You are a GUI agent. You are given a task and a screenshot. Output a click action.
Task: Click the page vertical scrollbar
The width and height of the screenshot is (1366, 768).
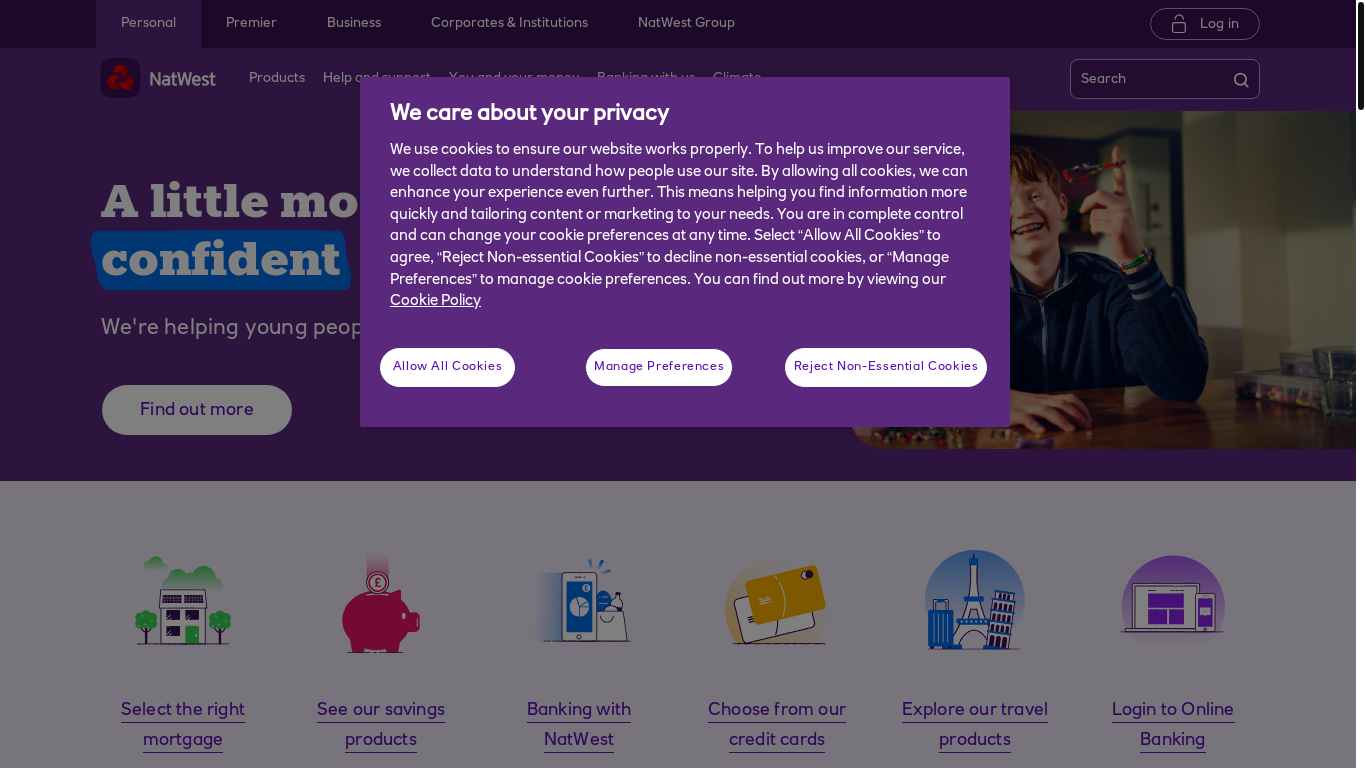pyautogui.click(x=1360, y=384)
